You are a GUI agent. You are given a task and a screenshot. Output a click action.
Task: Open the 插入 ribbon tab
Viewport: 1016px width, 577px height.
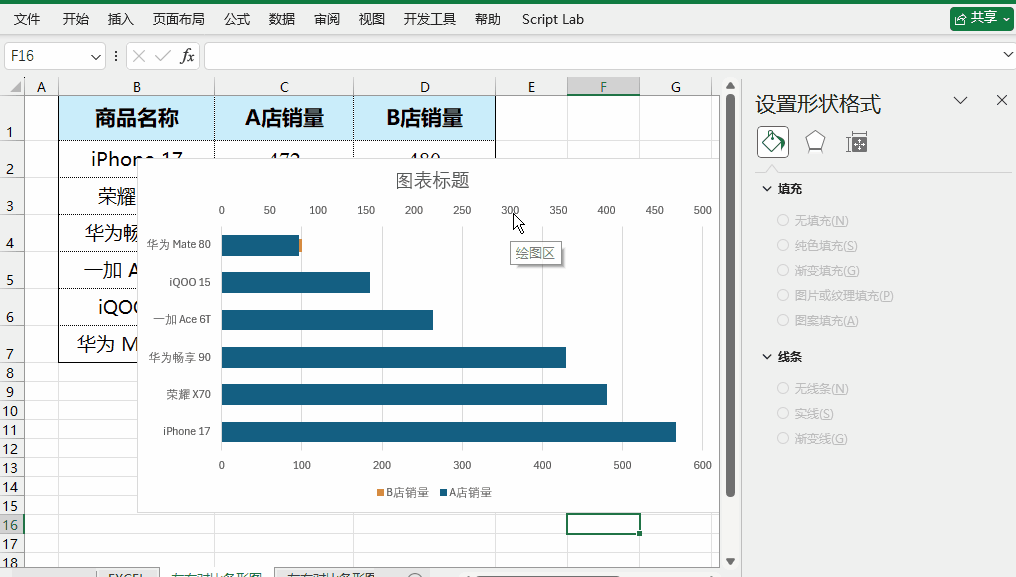point(121,19)
